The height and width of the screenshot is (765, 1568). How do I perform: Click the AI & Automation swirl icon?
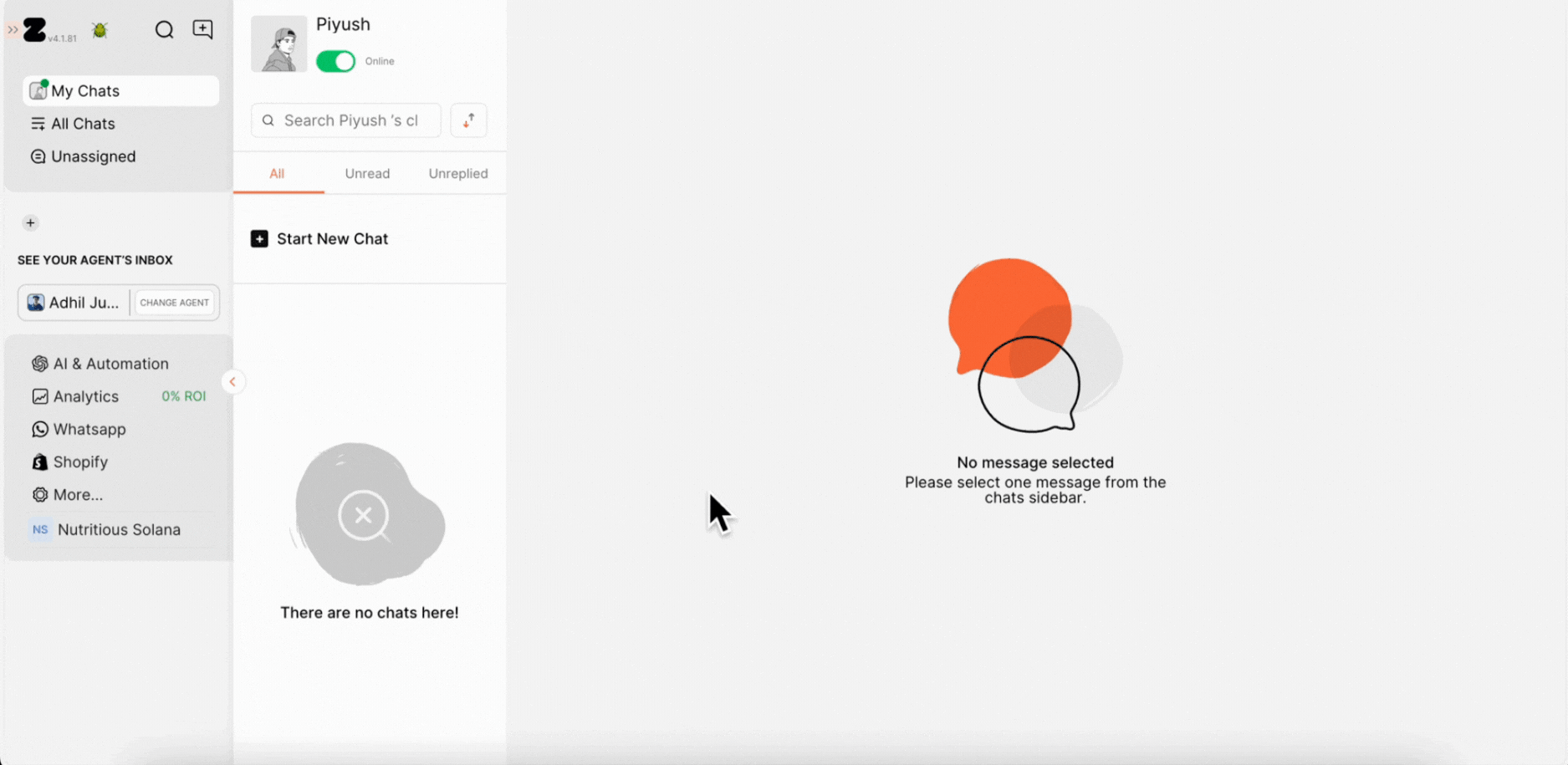click(39, 364)
